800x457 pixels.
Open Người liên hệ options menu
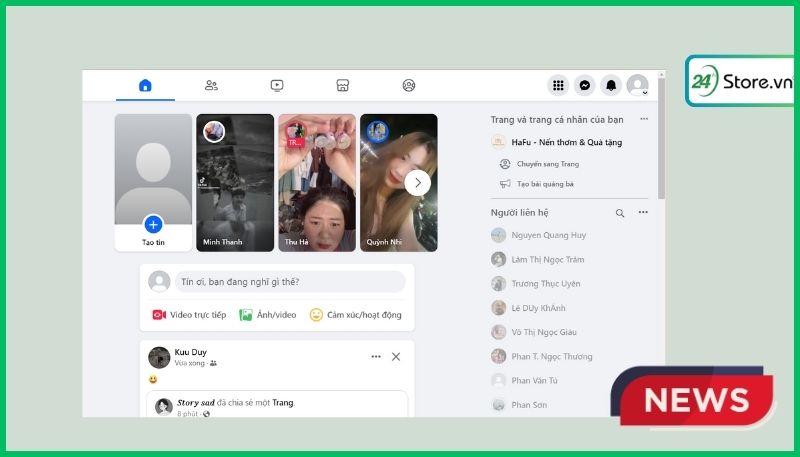tap(643, 212)
